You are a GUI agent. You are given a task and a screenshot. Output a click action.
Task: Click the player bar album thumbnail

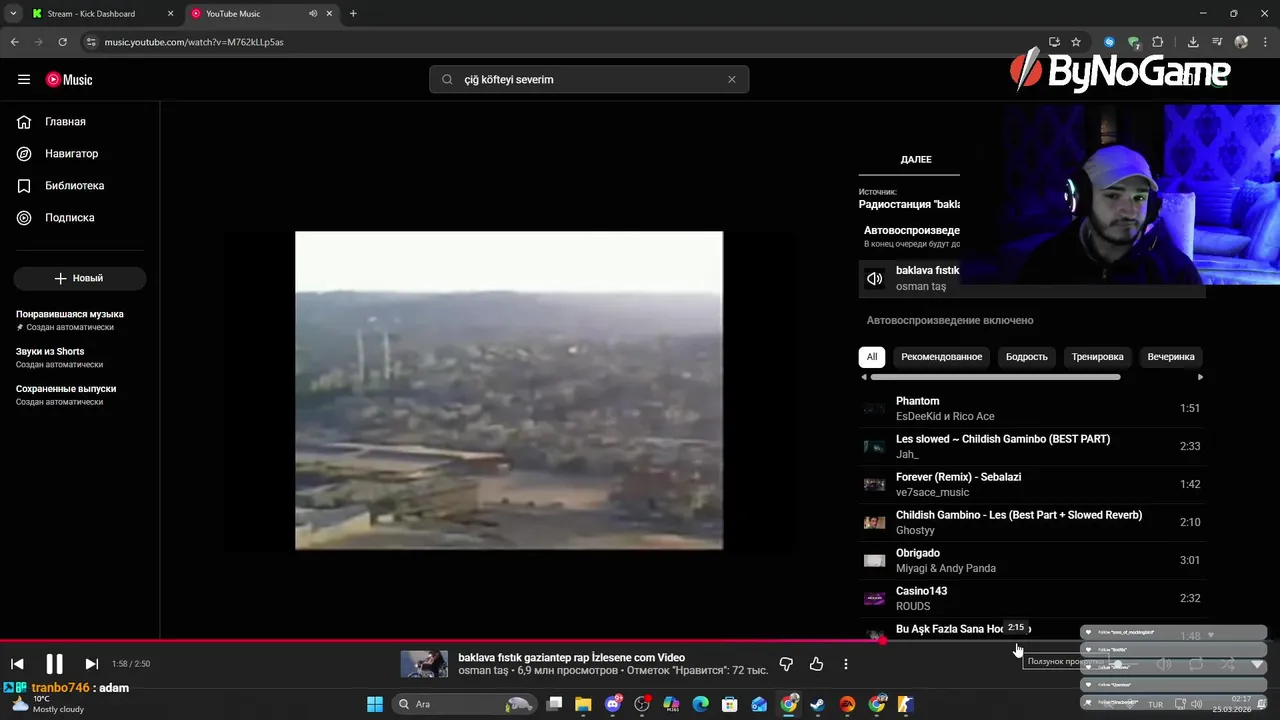424,664
